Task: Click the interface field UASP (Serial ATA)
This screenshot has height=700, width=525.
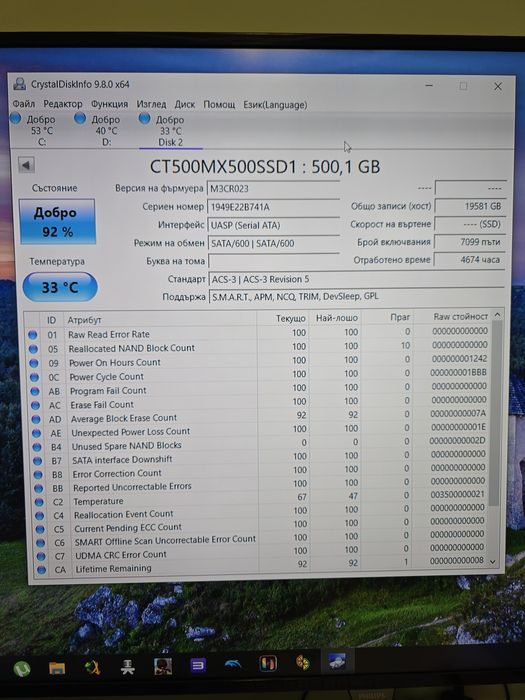Action: tap(274, 225)
